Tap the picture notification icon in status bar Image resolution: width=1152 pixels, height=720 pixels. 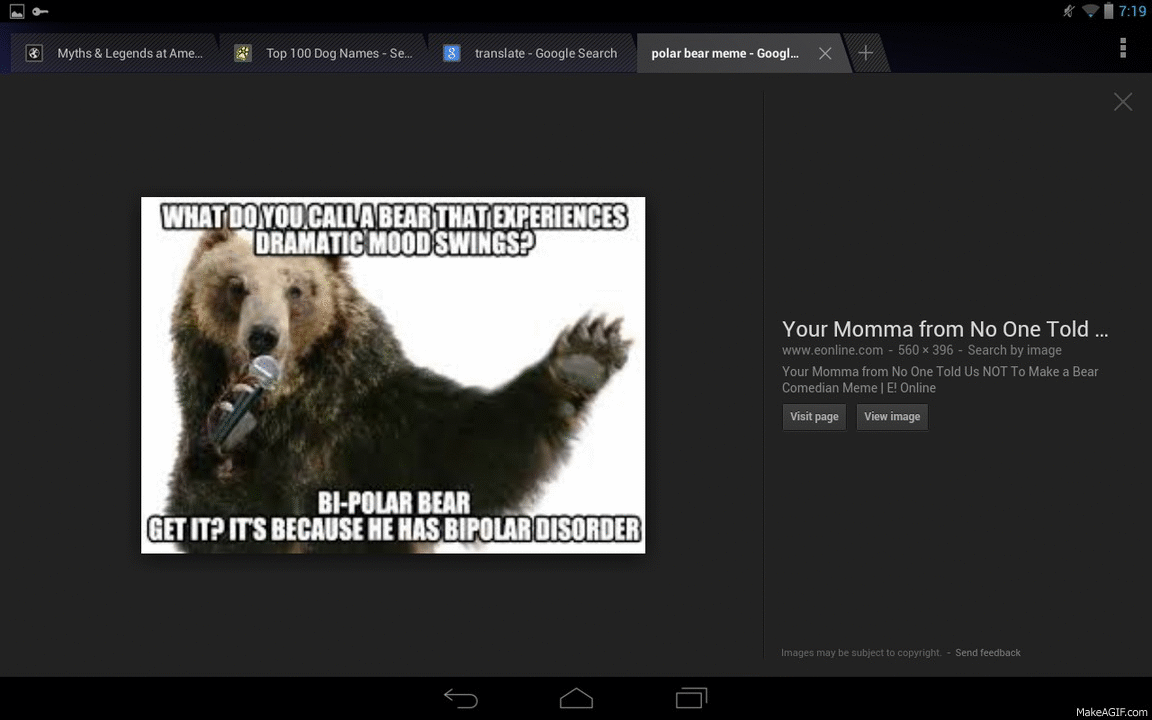(17, 12)
